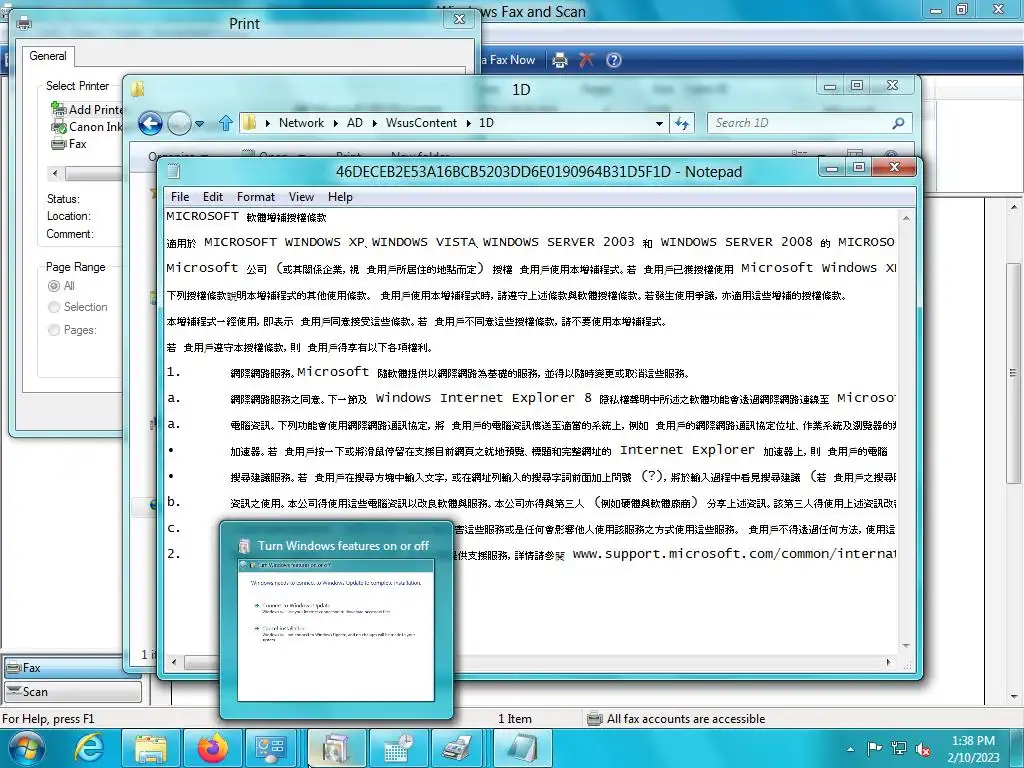Screen dimensions: 1024x768
Task: Click Up arrow in Explorer navigation
Action: [x=225, y=123]
